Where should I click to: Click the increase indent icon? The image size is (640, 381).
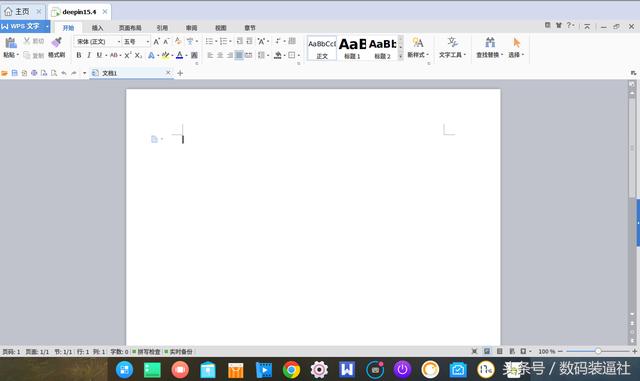(249, 41)
